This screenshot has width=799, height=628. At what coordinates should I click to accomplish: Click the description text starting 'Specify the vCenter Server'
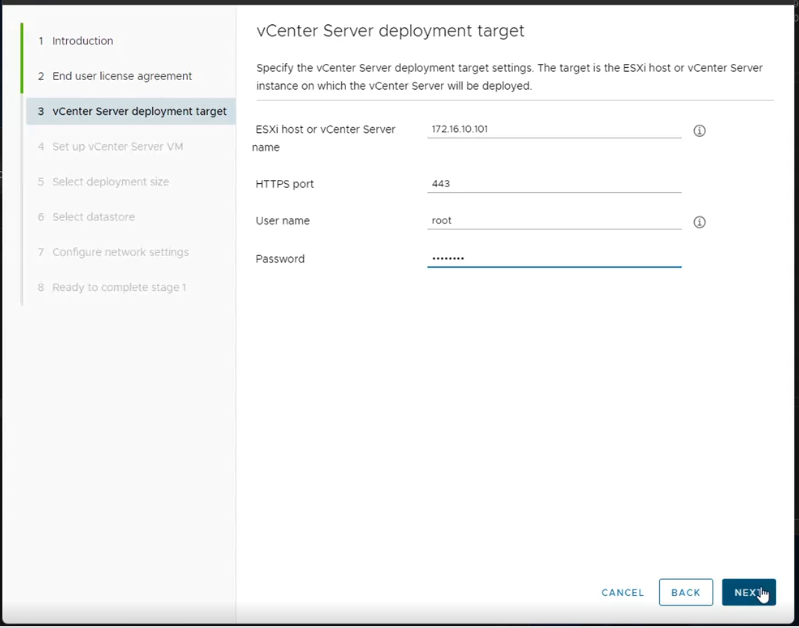[510, 77]
